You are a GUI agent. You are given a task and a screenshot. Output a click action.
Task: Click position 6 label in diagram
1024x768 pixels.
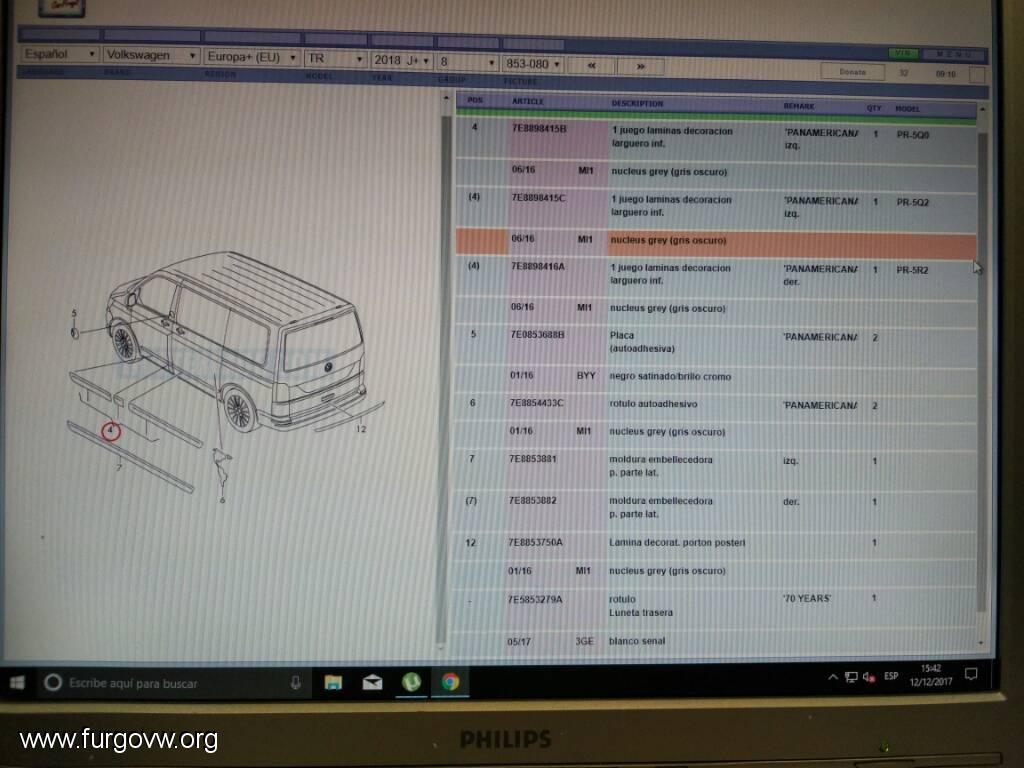point(223,500)
